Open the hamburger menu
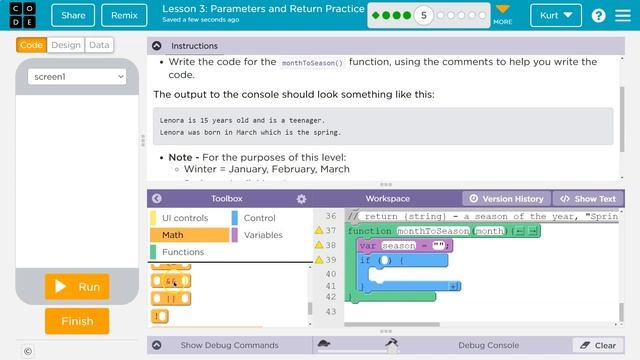Image resolution: width=640 pixels, height=360 pixels. pyautogui.click(x=623, y=16)
